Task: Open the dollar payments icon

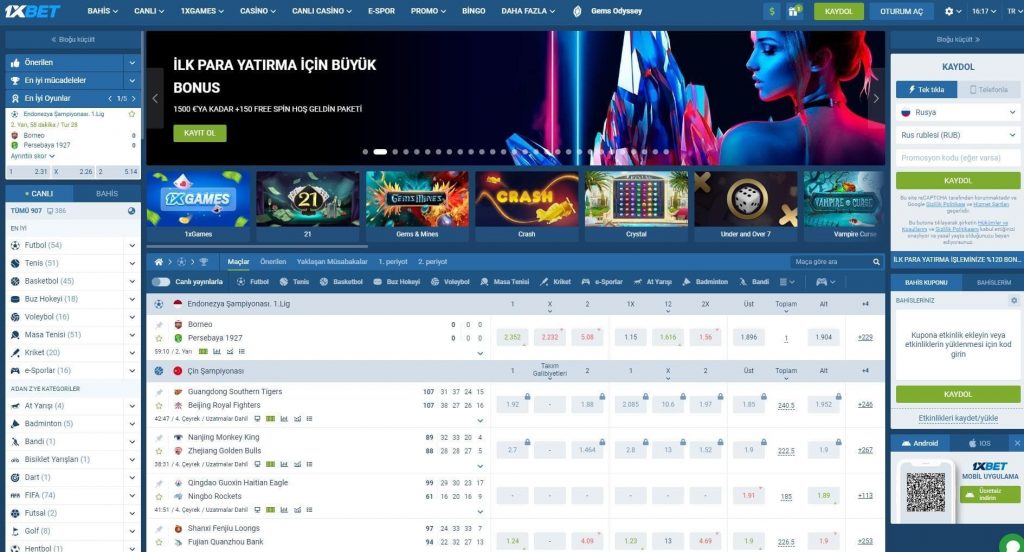Action: [x=772, y=11]
